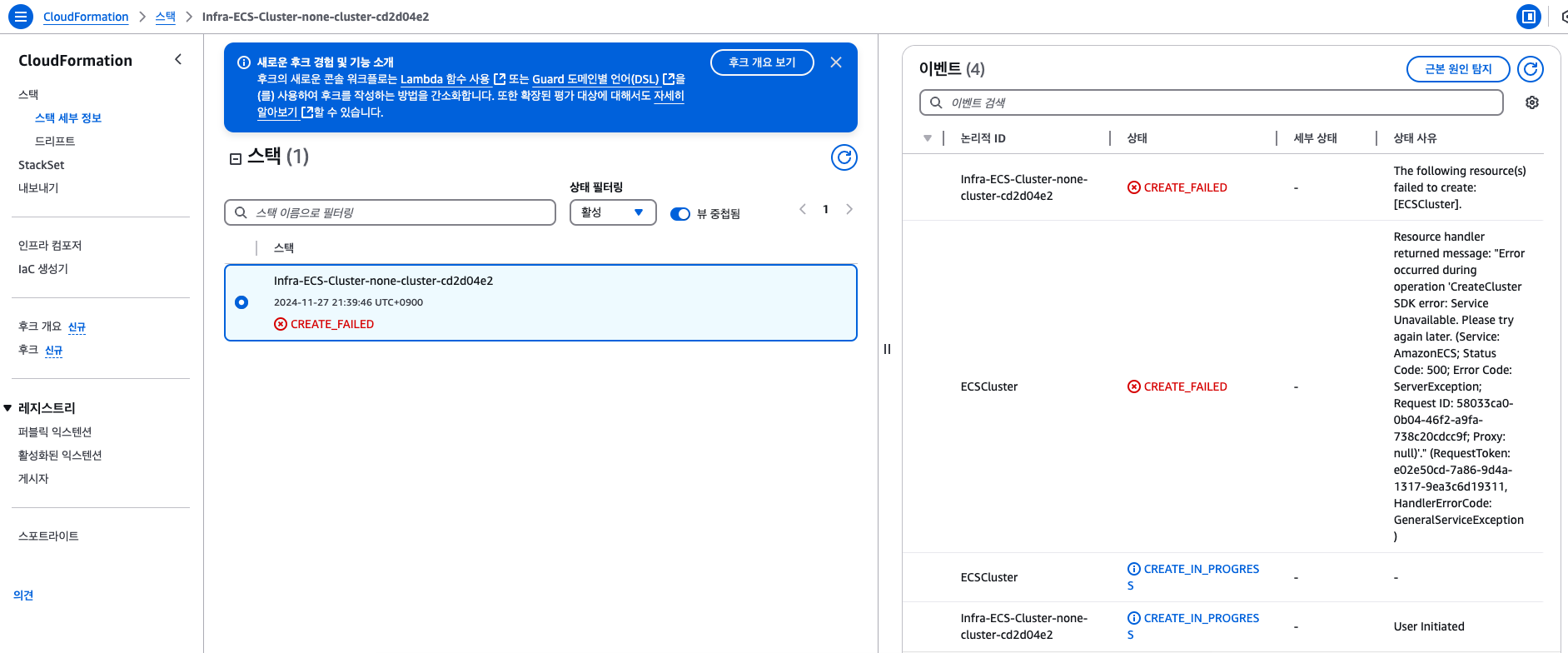Refresh the events list
Viewport: 1568px width, 653px height.
click(1531, 69)
